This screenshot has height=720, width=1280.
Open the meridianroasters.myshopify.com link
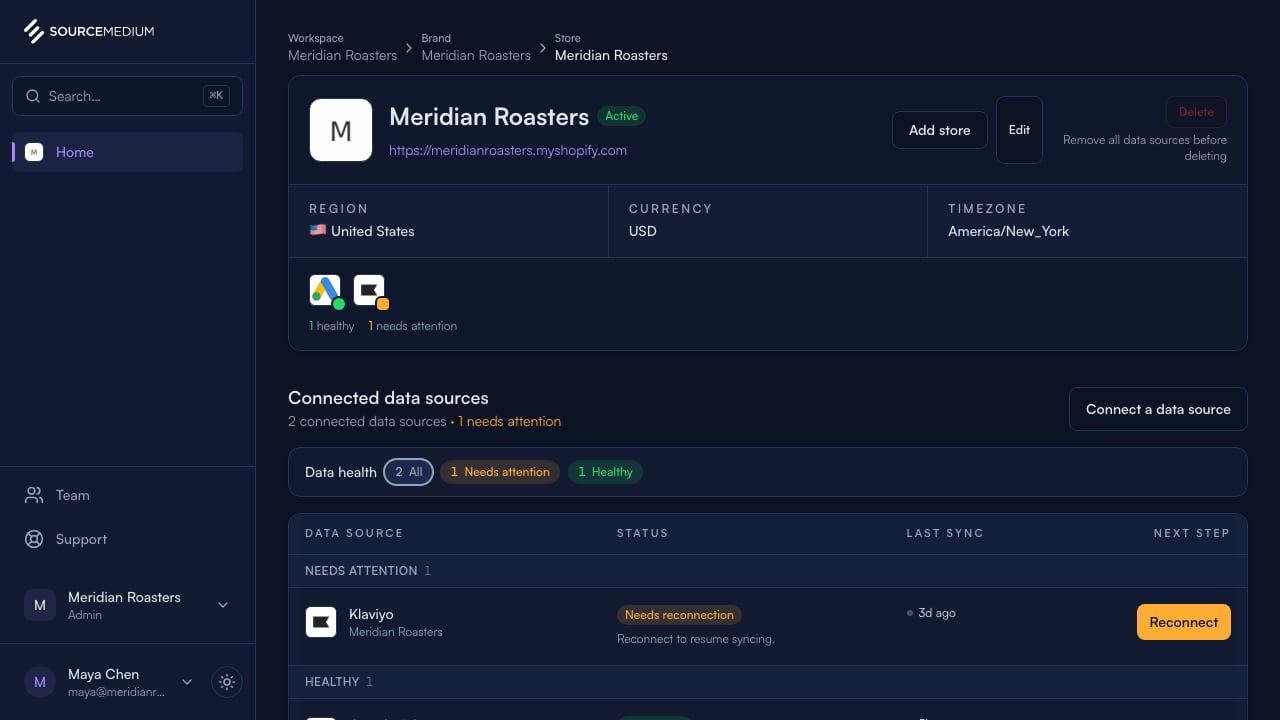(x=508, y=150)
